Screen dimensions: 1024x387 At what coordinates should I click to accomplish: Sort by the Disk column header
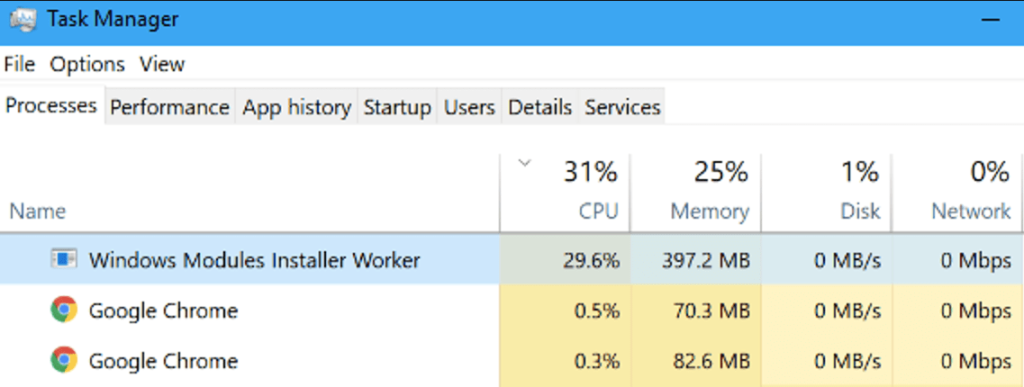pyautogui.click(x=827, y=193)
